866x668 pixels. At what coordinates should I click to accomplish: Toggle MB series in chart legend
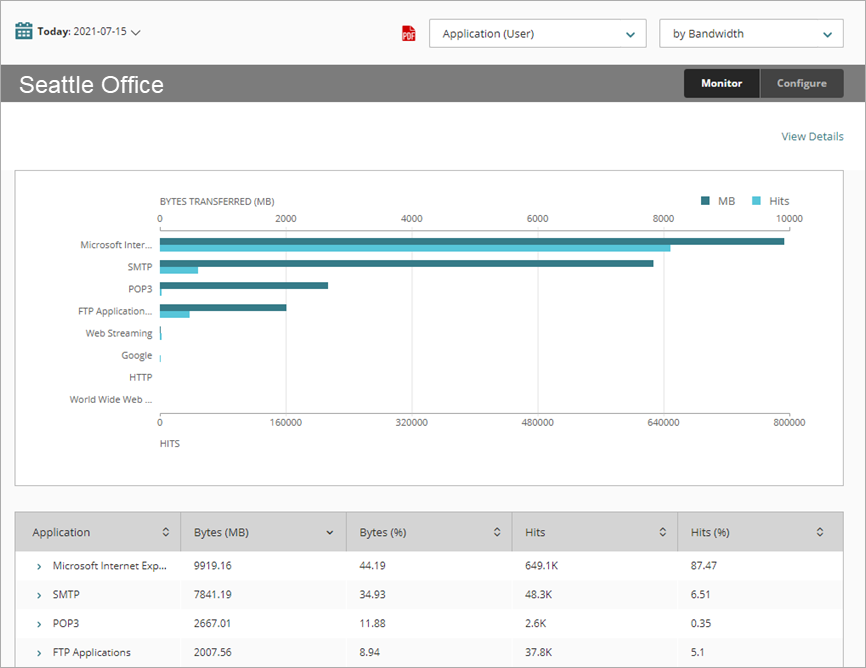[x=718, y=201]
